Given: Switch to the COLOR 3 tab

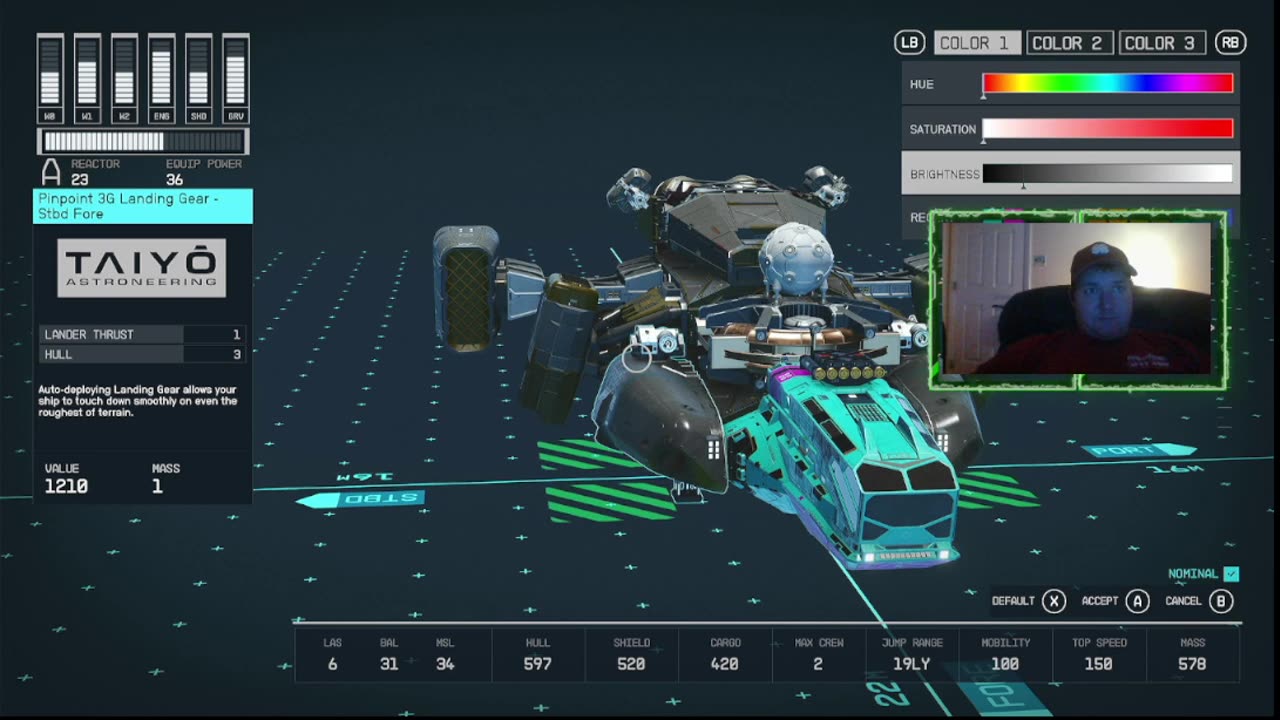Looking at the screenshot, I should coord(1160,43).
